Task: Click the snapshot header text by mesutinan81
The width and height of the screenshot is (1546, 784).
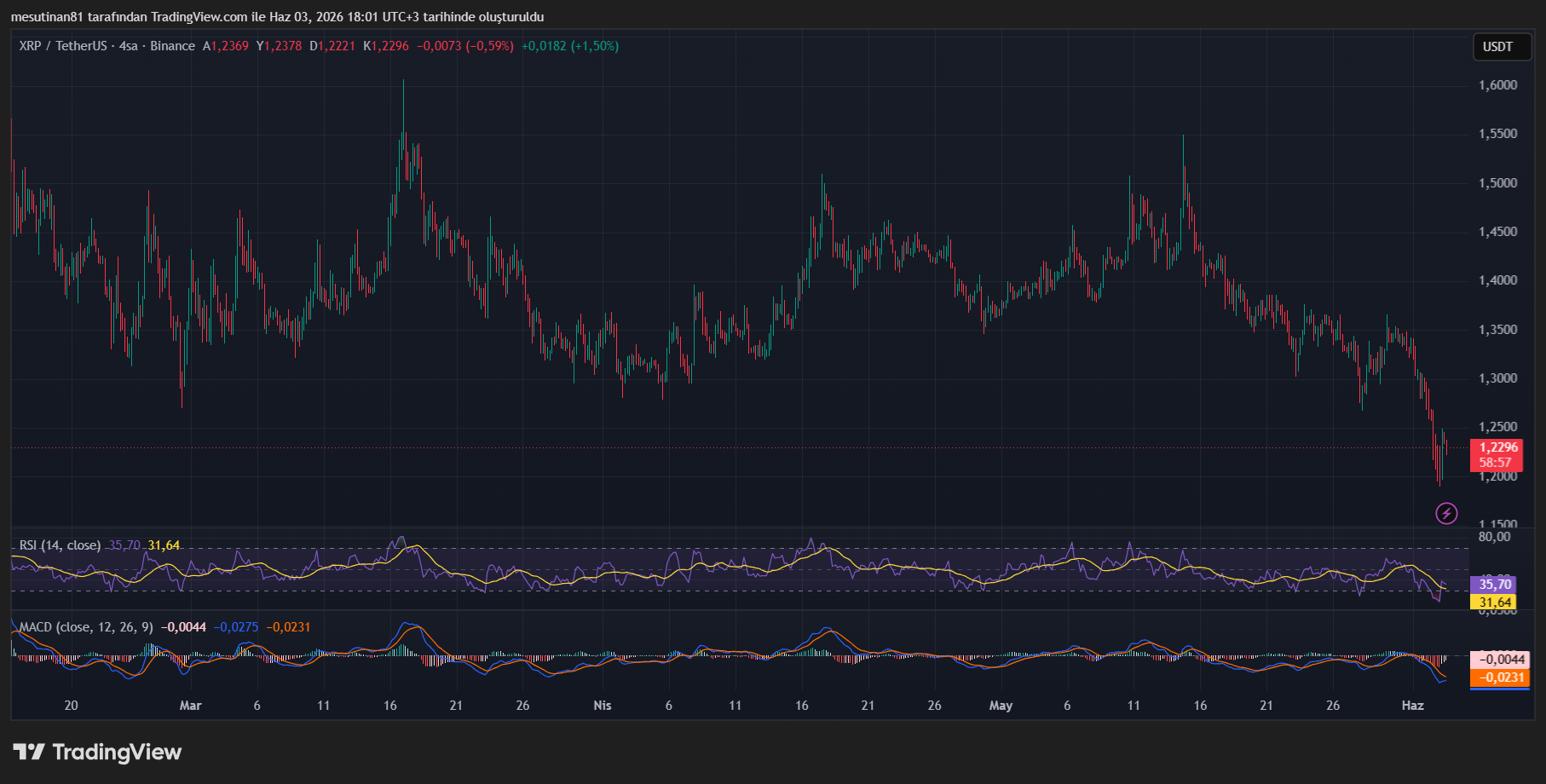Action: tap(277, 17)
